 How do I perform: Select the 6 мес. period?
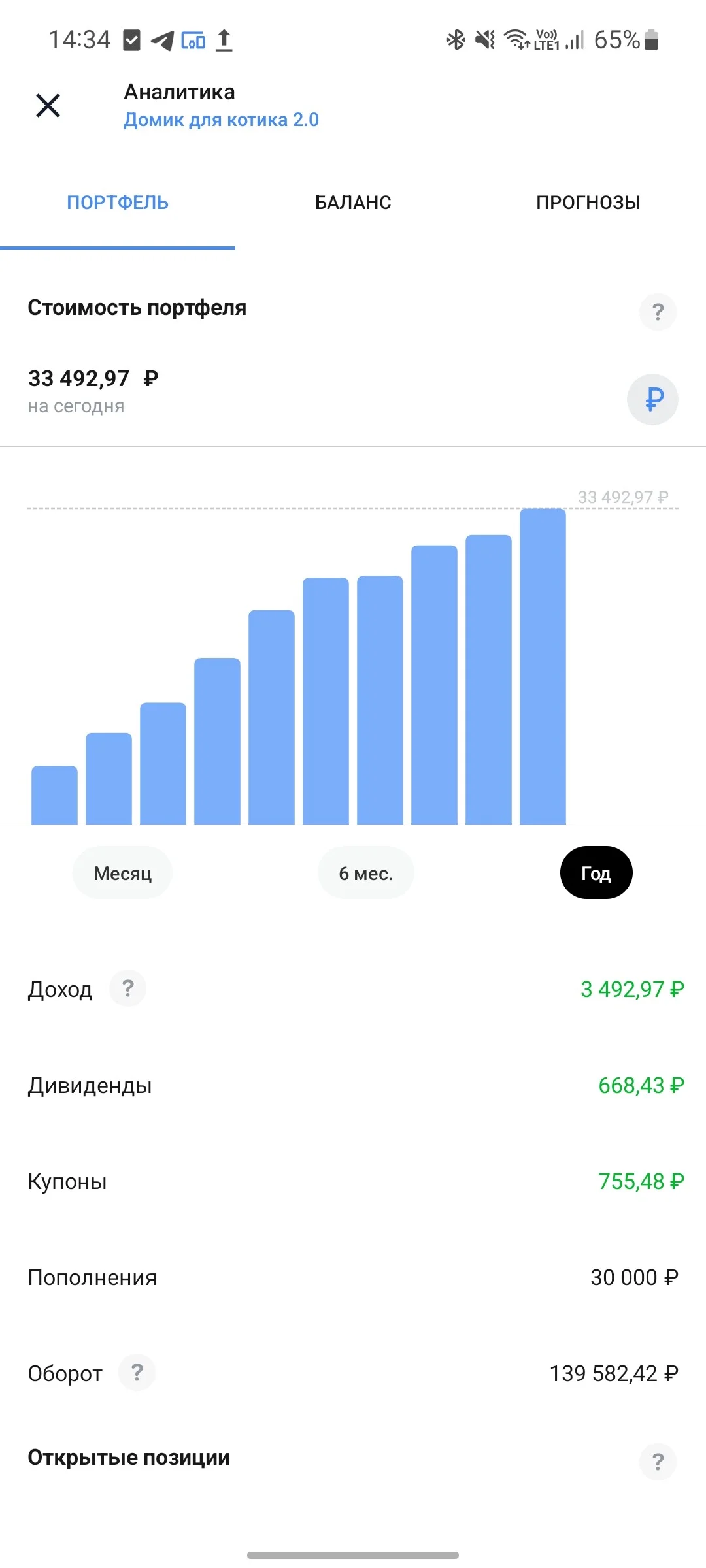[x=366, y=873]
